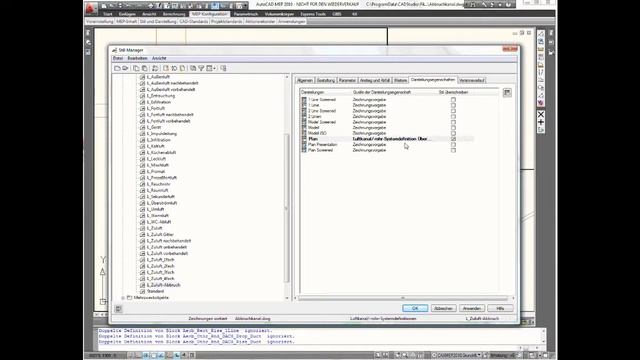Click the open drawing icon in Stil-Manager toolbar
Image resolution: width=640 pixels, height=360 pixels.
tap(117, 69)
